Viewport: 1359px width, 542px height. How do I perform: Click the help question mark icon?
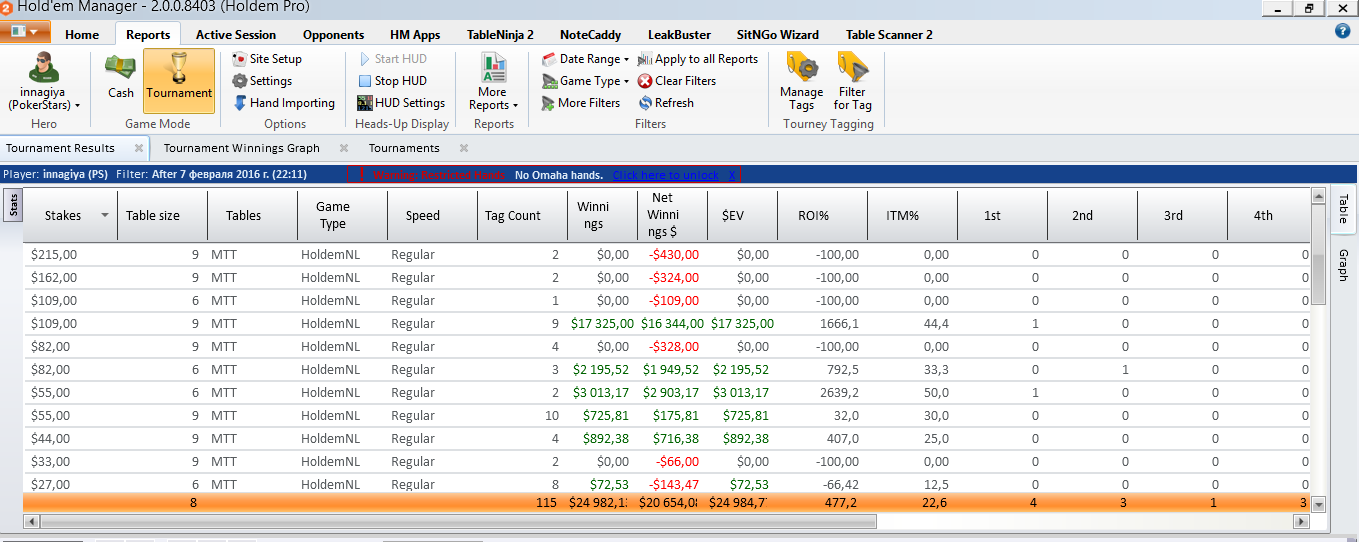pyautogui.click(x=1343, y=31)
